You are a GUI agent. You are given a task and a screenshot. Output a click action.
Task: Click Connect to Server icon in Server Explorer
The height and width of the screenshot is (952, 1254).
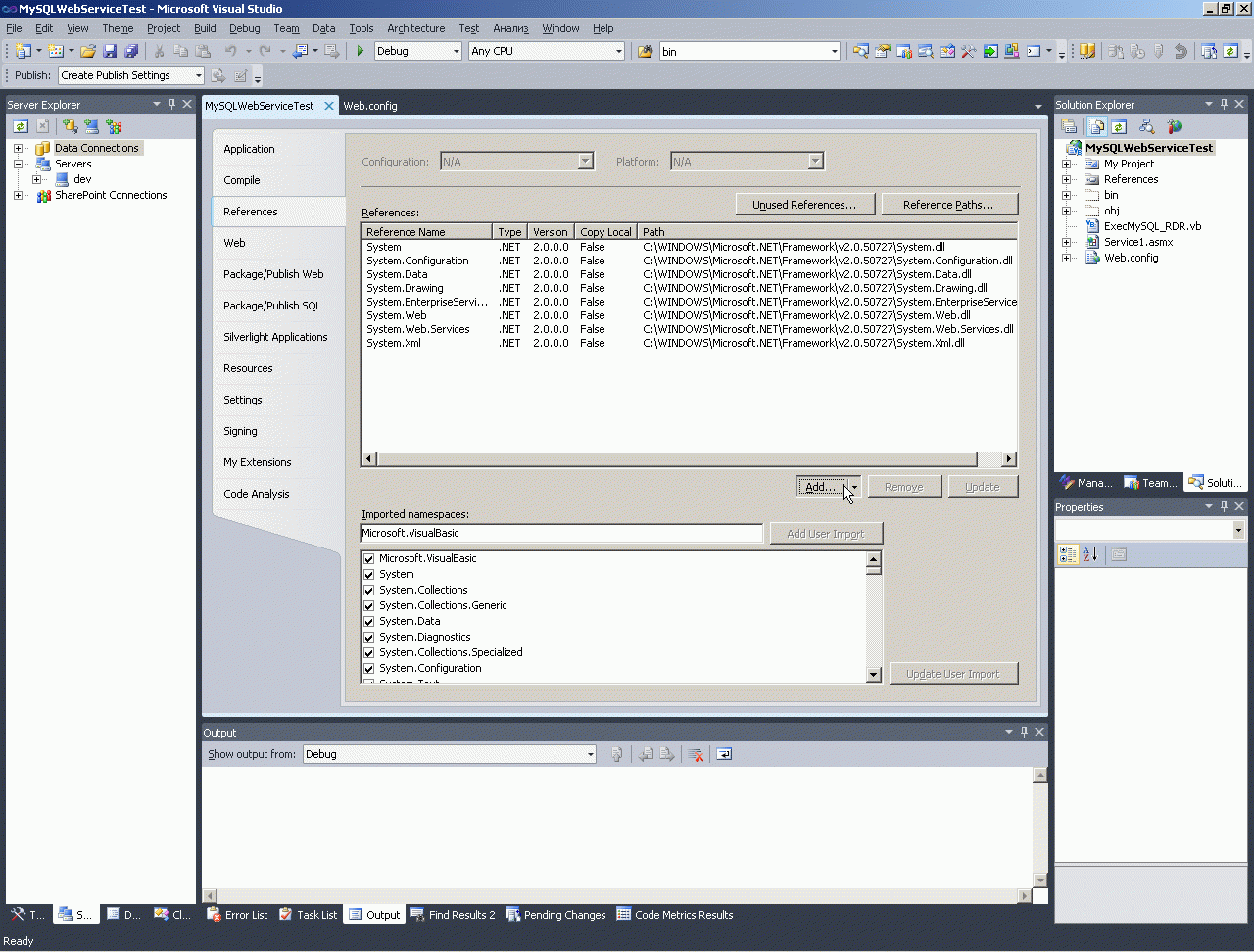(x=91, y=125)
